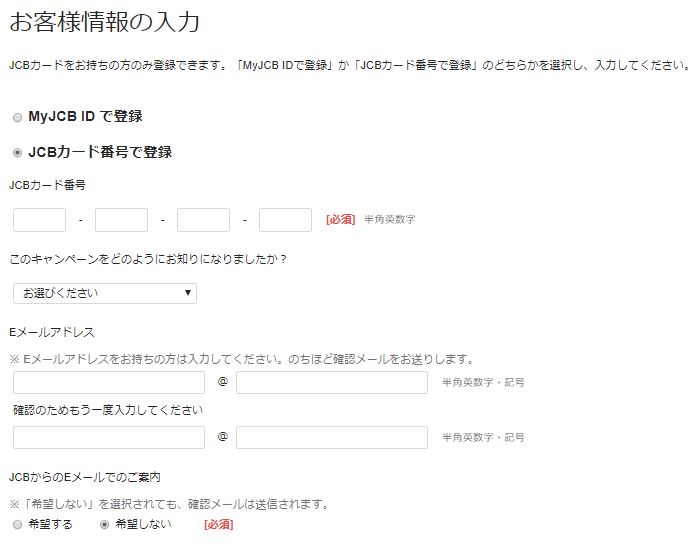
Task: Focus the fourth JCB card number box
Action: (x=285, y=220)
